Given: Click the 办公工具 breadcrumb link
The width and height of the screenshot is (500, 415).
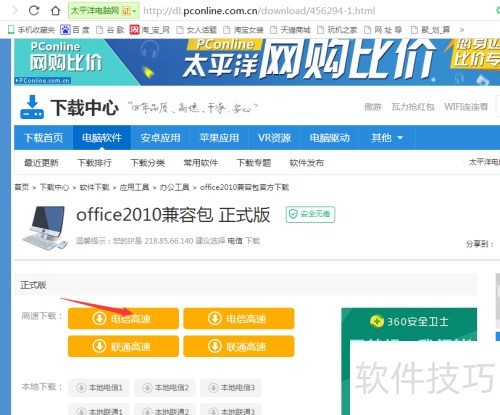Looking at the screenshot, I should tap(174, 187).
